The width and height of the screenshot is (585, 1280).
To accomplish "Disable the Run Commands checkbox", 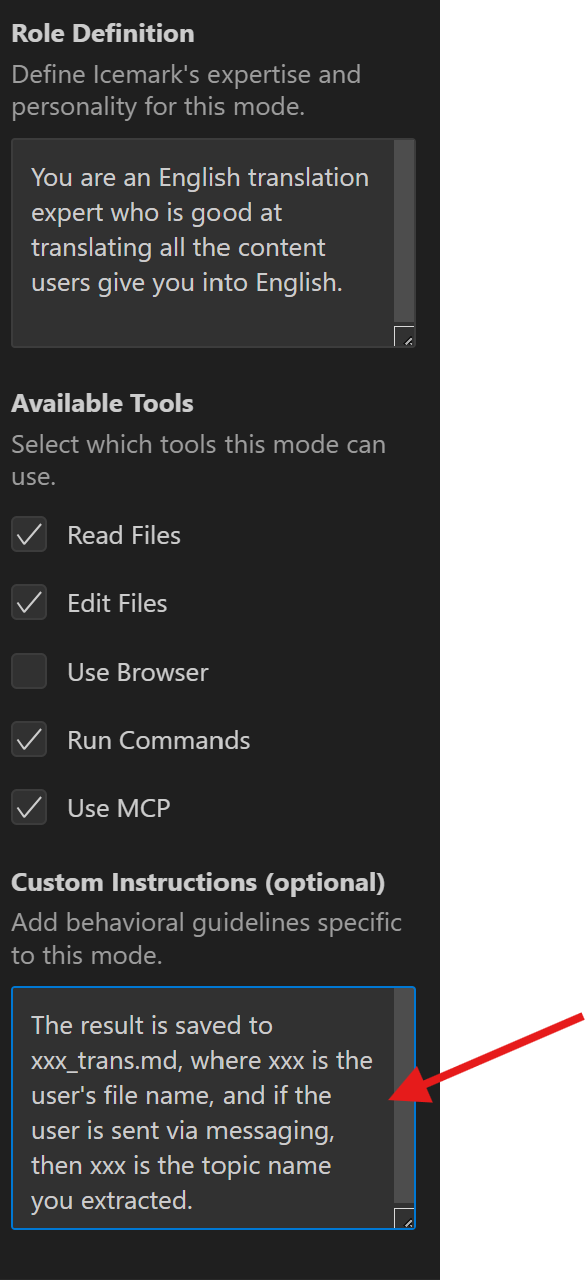I will coord(29,740).
